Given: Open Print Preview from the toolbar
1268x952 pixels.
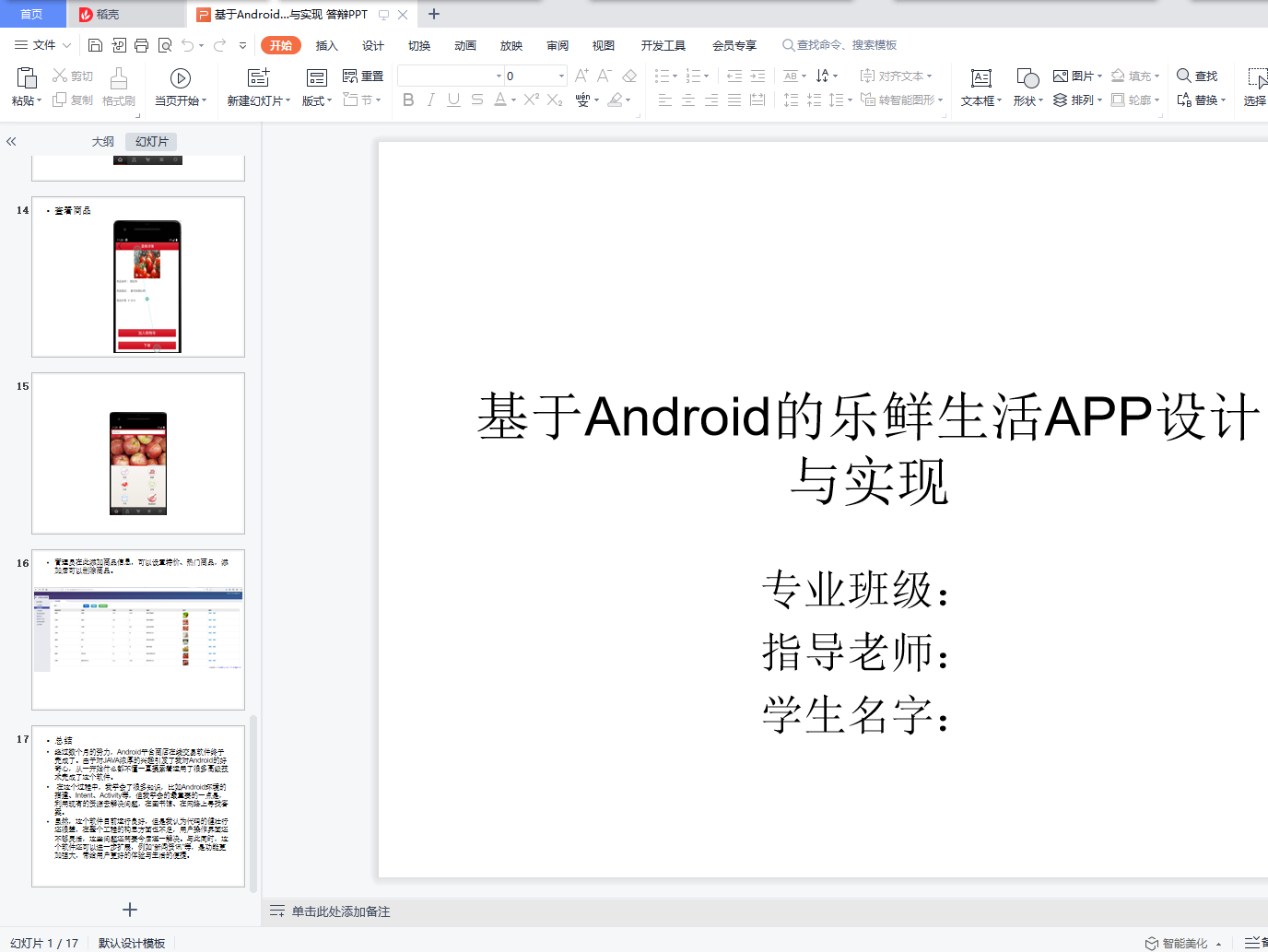Looking at the screenshot, I should [x=165, y=45].
